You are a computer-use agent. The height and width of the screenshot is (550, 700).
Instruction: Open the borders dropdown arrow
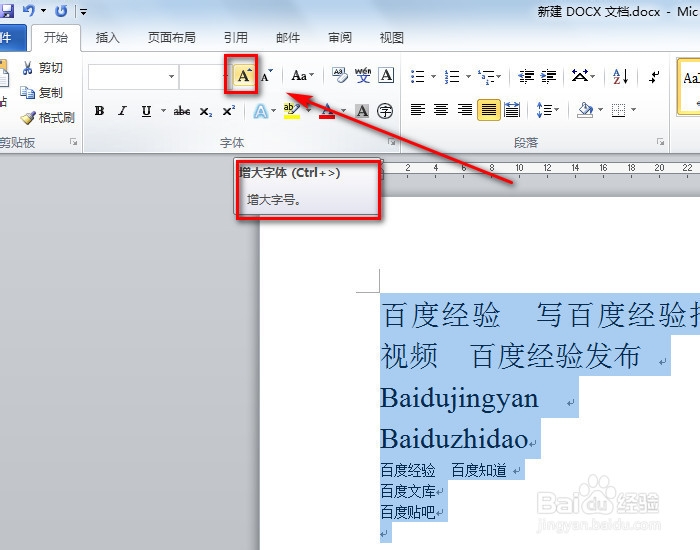coord(633,109)
